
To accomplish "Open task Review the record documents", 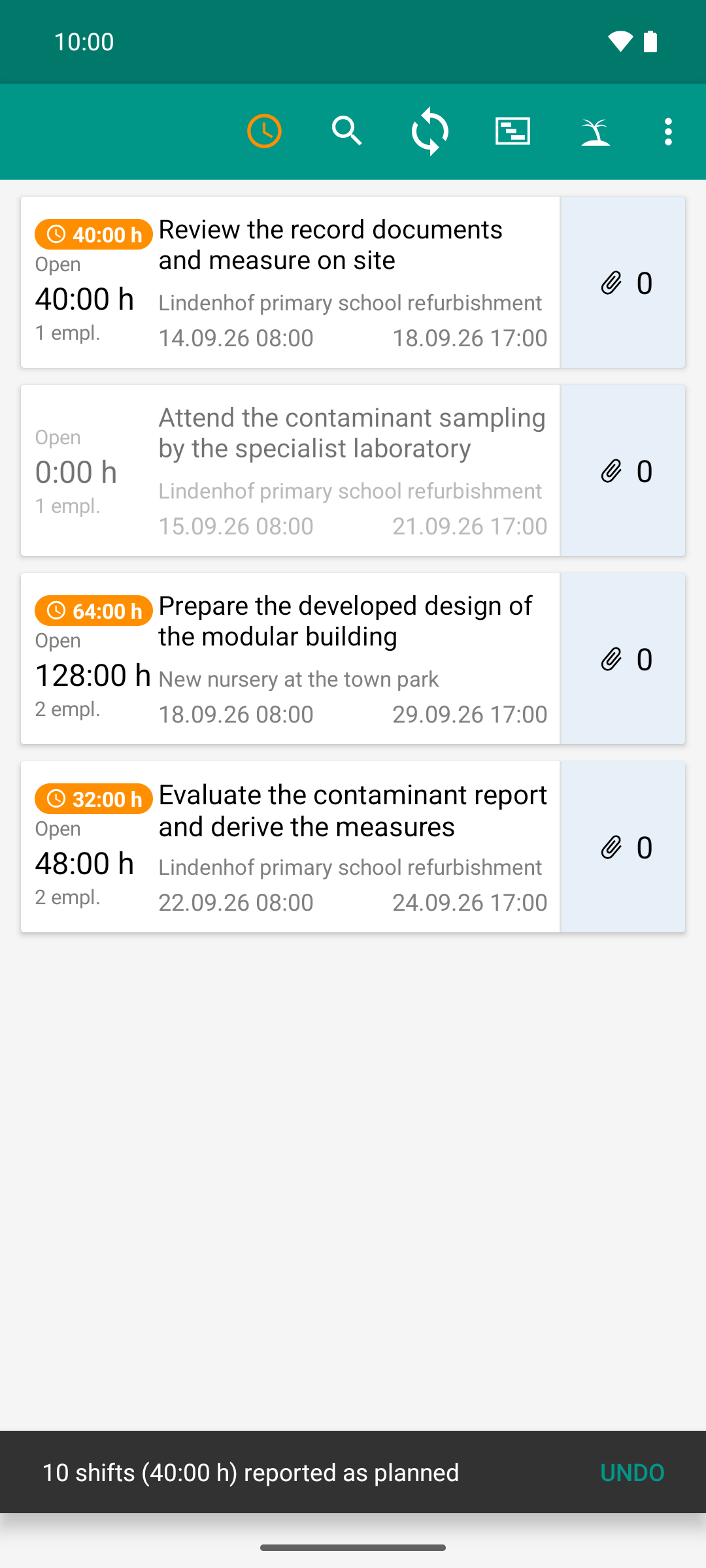I will coord(290,282).
